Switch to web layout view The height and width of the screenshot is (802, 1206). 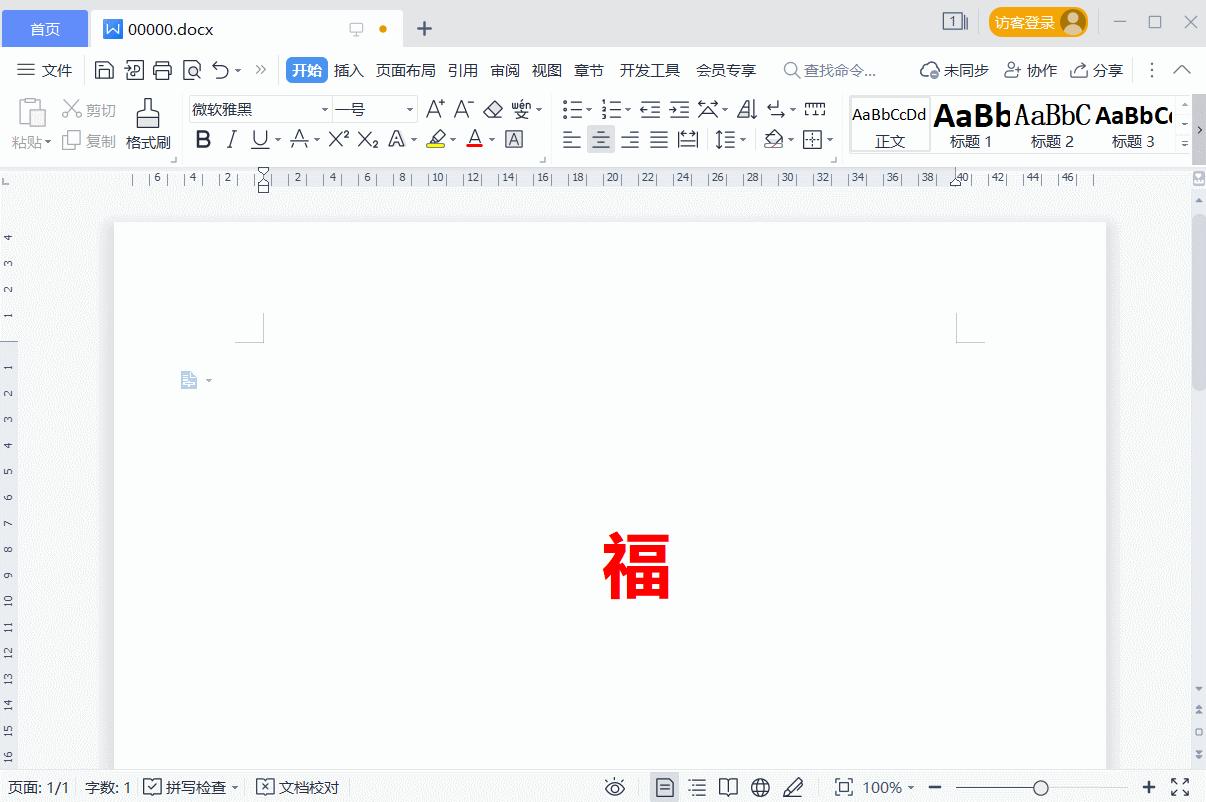coord(761,788)
